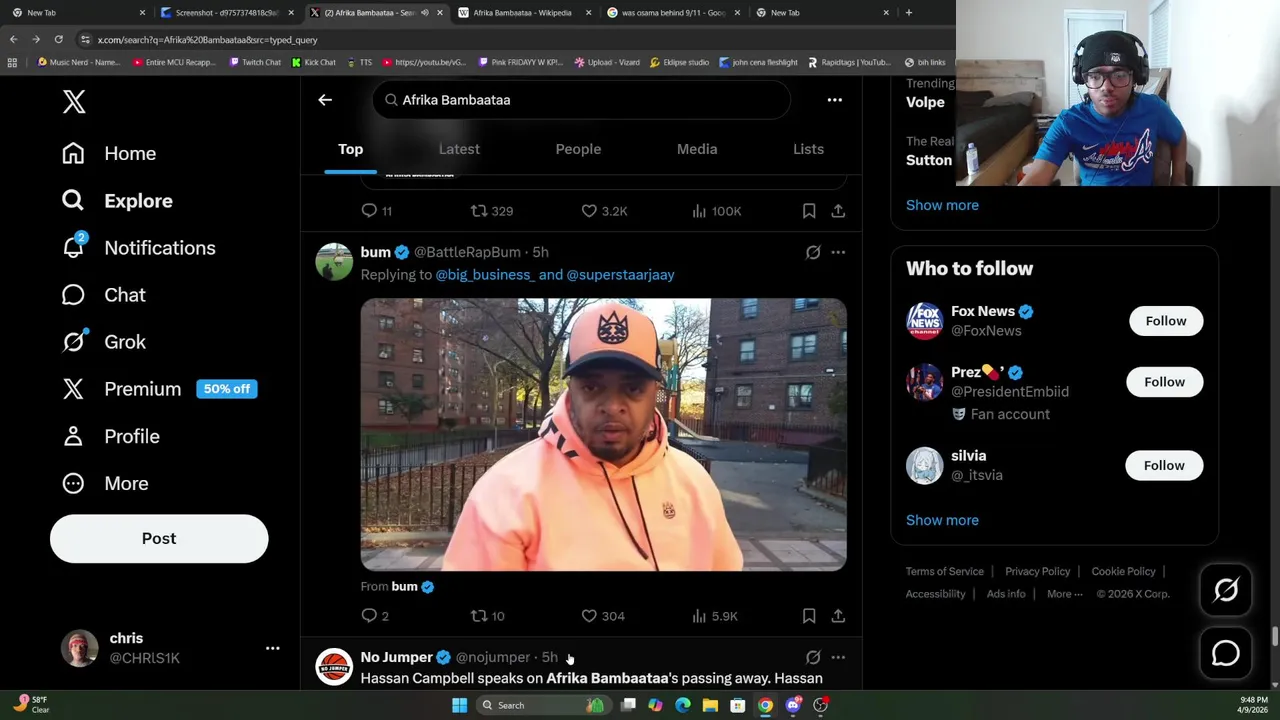Viewport: 1280px width, 720px height.
Task: View analytics showing 100K views
Action: pos(716,211)
